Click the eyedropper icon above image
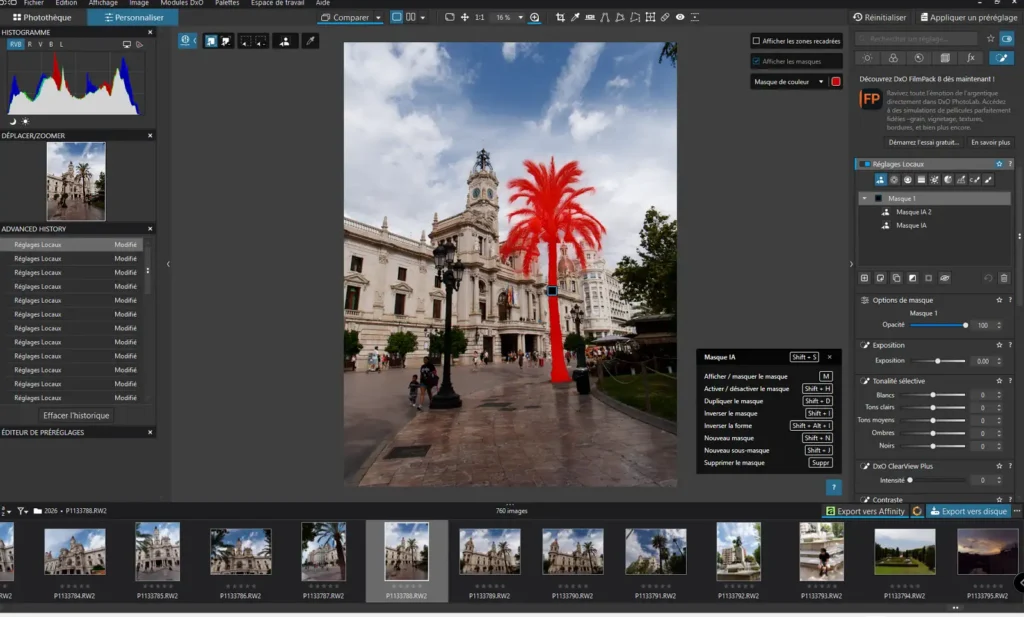Screen dimensions: 1024x617 pyautogui.click(x=311, y=41)
